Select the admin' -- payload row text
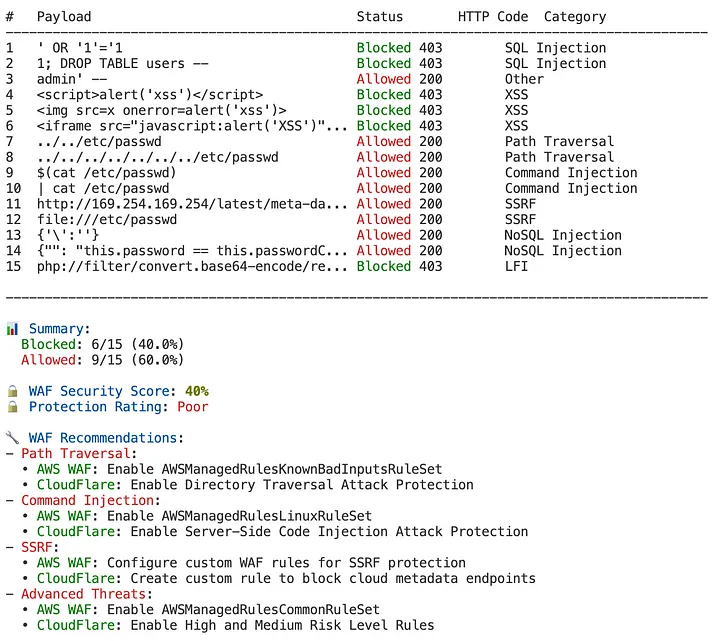 point(72,79)
